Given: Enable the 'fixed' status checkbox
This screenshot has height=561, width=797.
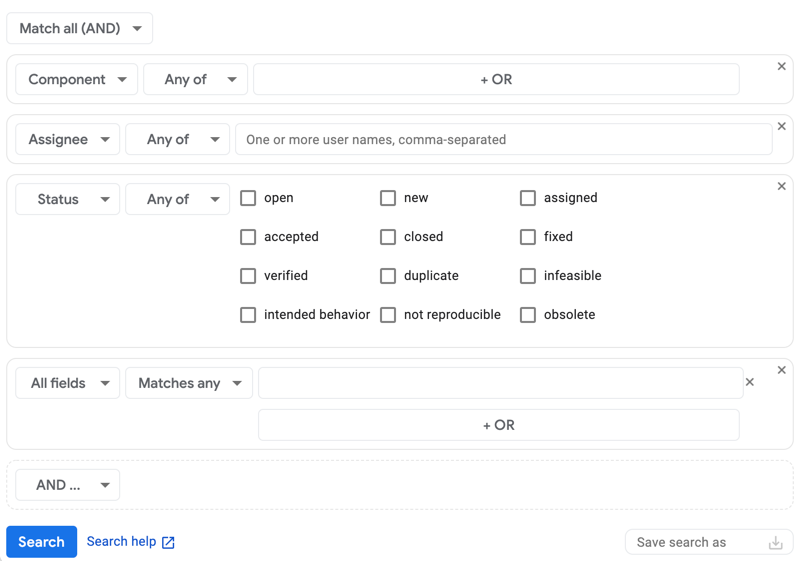Looking at the screenshot, I should point(528,237).
